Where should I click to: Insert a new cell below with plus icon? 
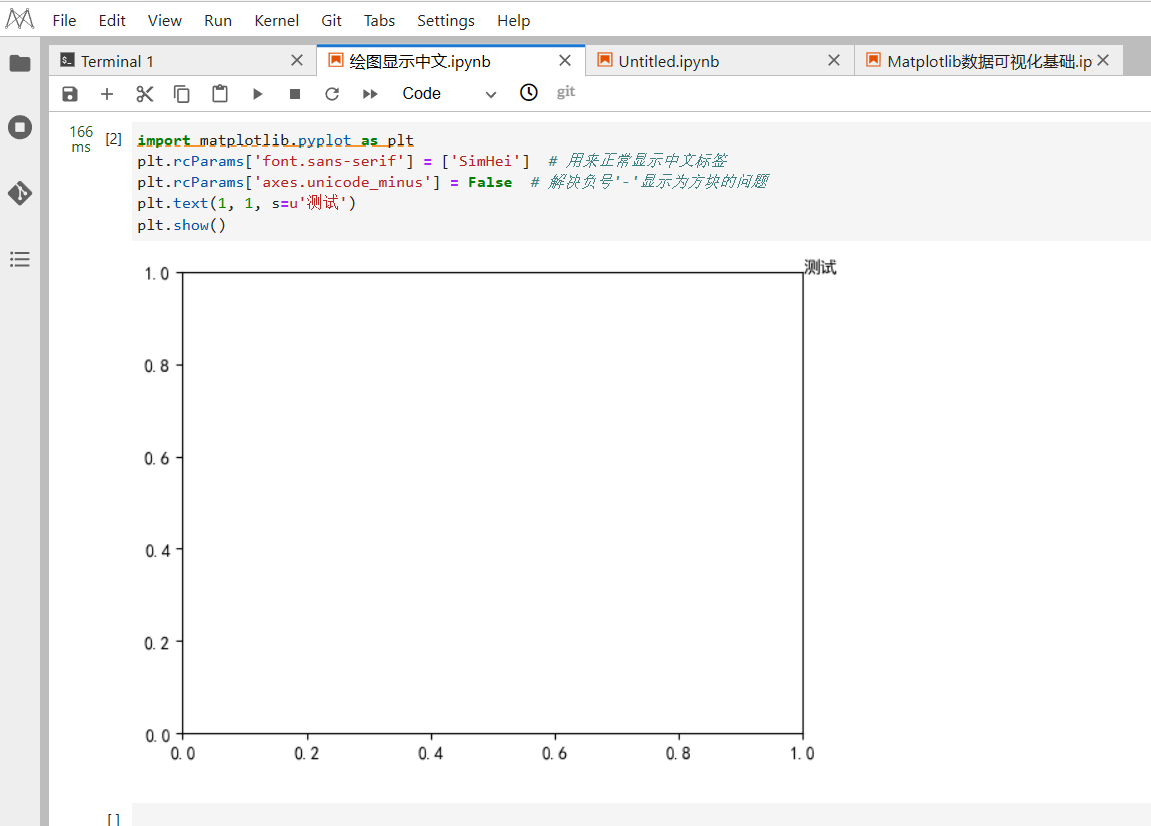[x=107, y=94]
